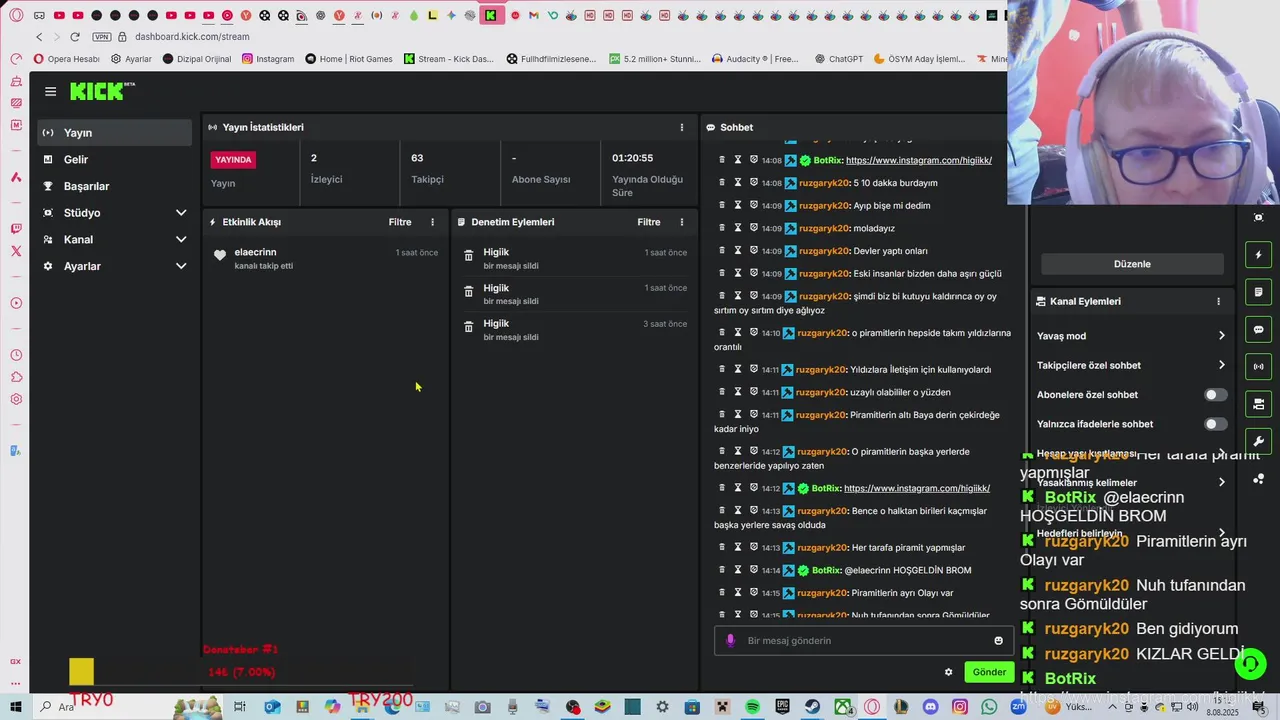Open Home | Riot Games bookmark
This screenshot has width=1280, height=720.
[349, 59]
